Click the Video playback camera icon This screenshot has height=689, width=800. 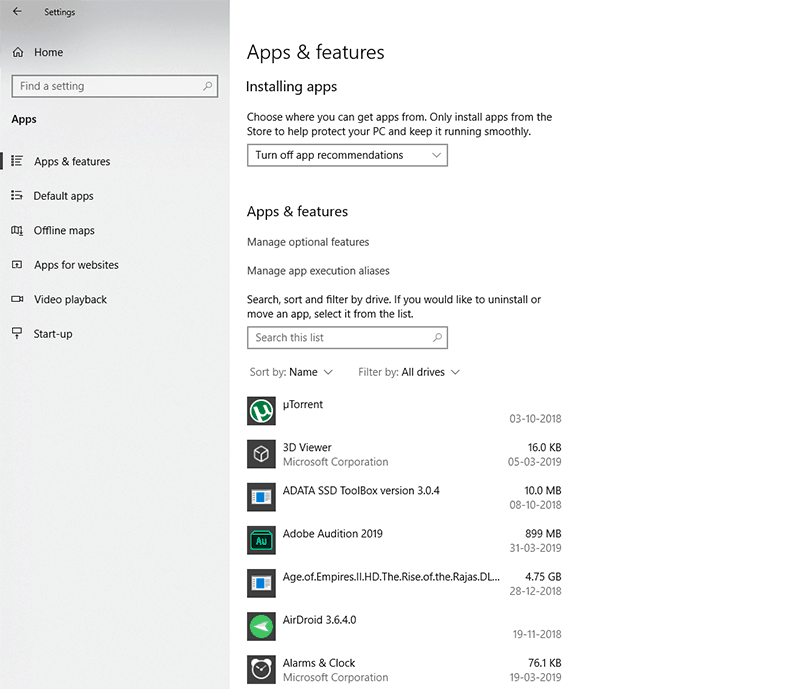point(17,299)
